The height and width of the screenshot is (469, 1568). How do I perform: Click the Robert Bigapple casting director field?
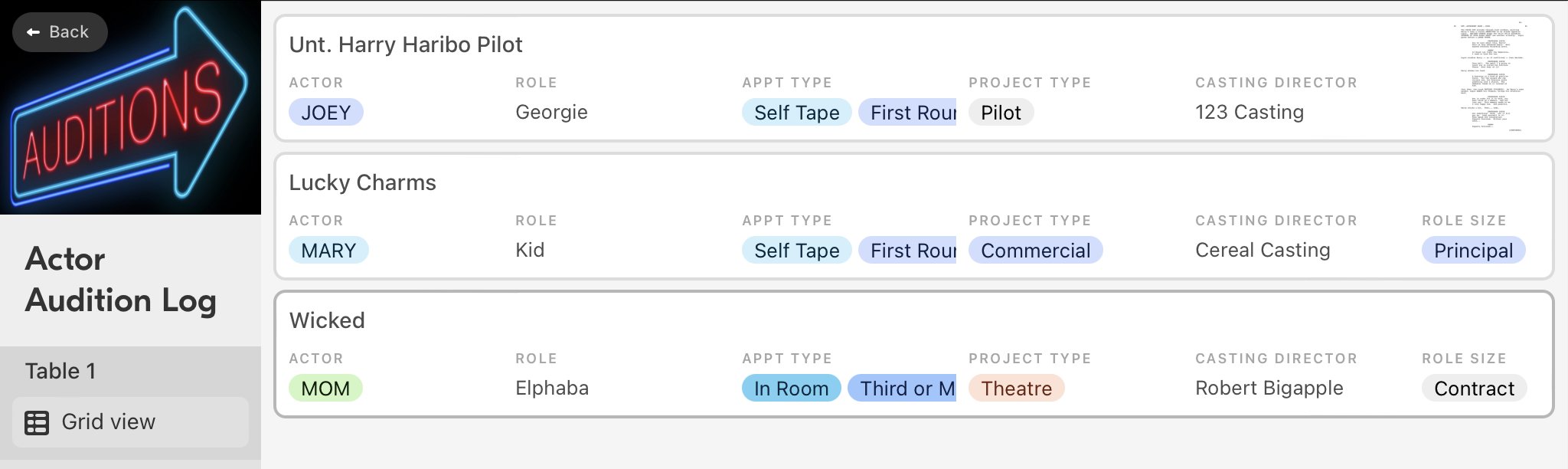click(x=1269, y=388)
